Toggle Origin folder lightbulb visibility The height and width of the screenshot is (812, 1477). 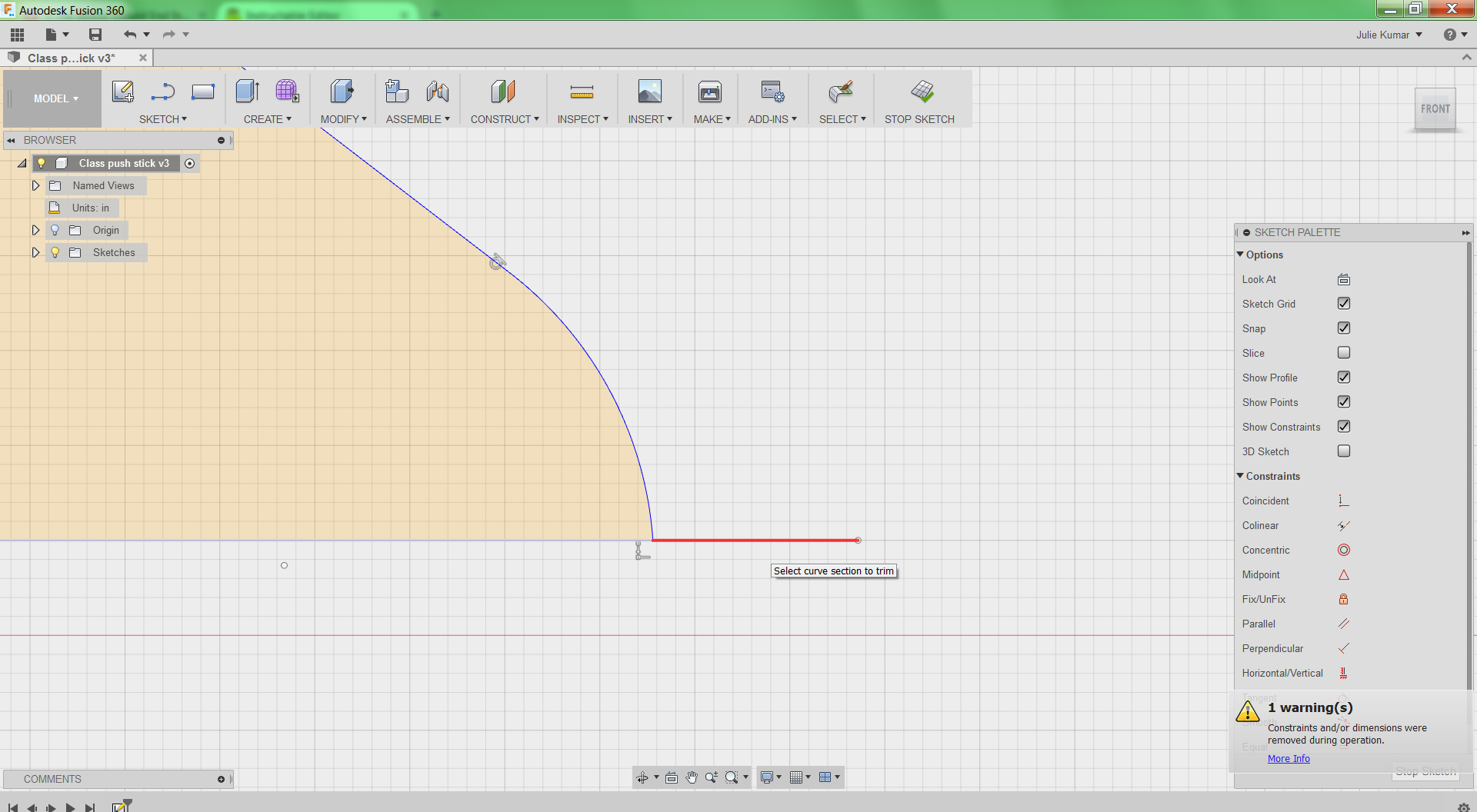[55, 230]
